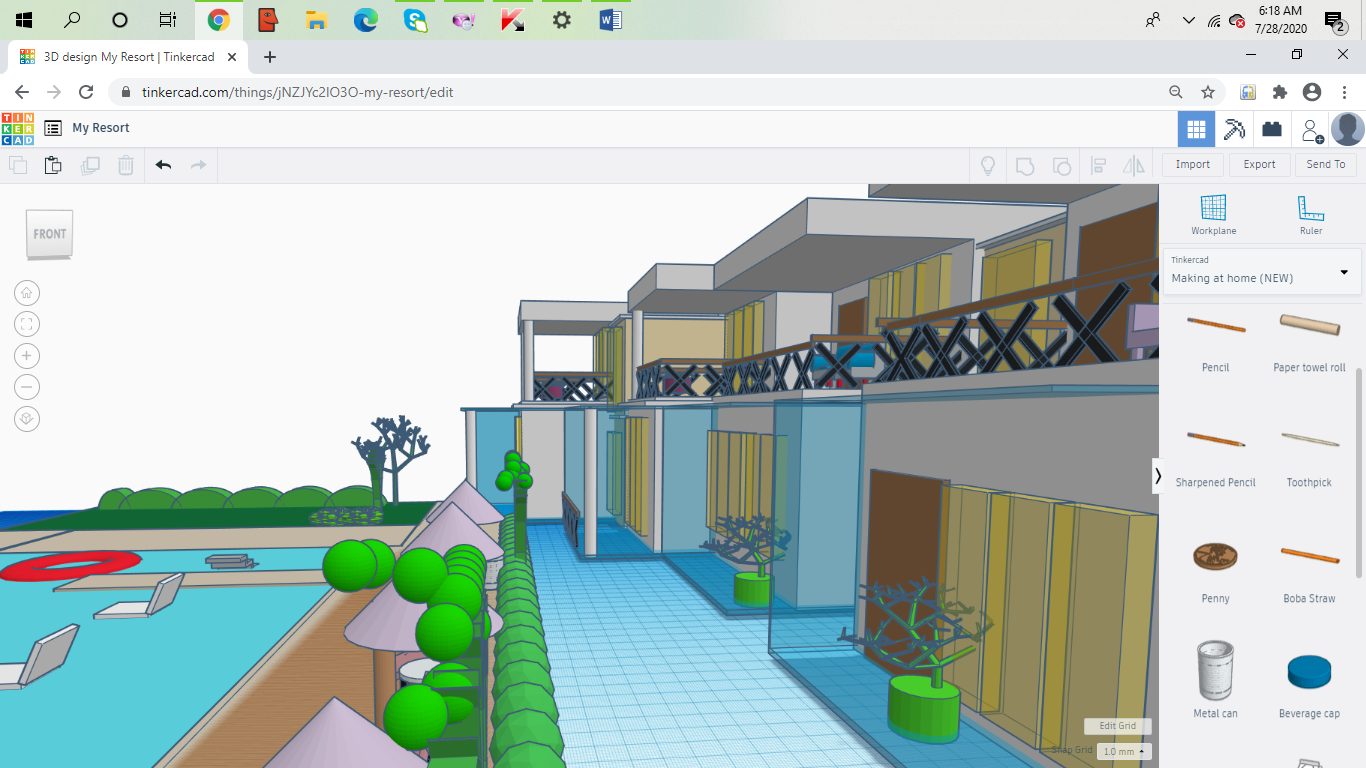Open Microsoft Word from the taskbar
Image resolution: width=1366 pixels, height=768 pixels.
(611, 20)
